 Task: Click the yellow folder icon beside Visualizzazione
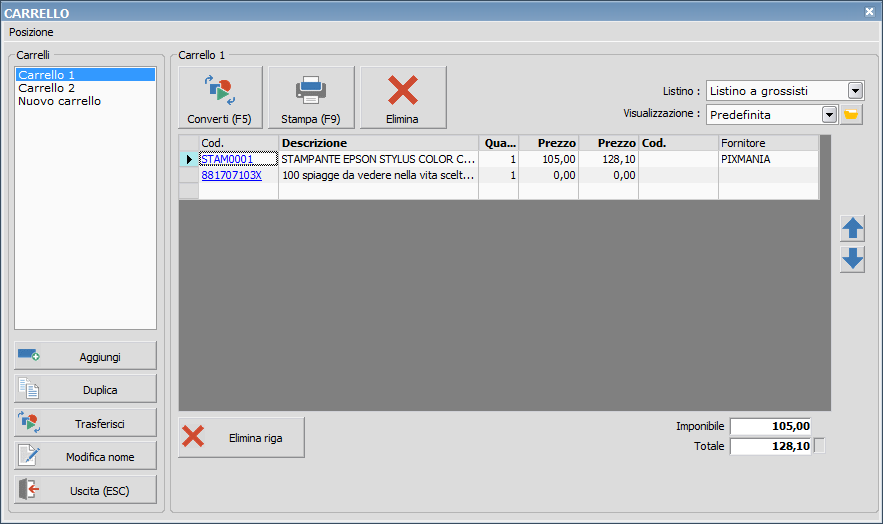click(851, 115)
